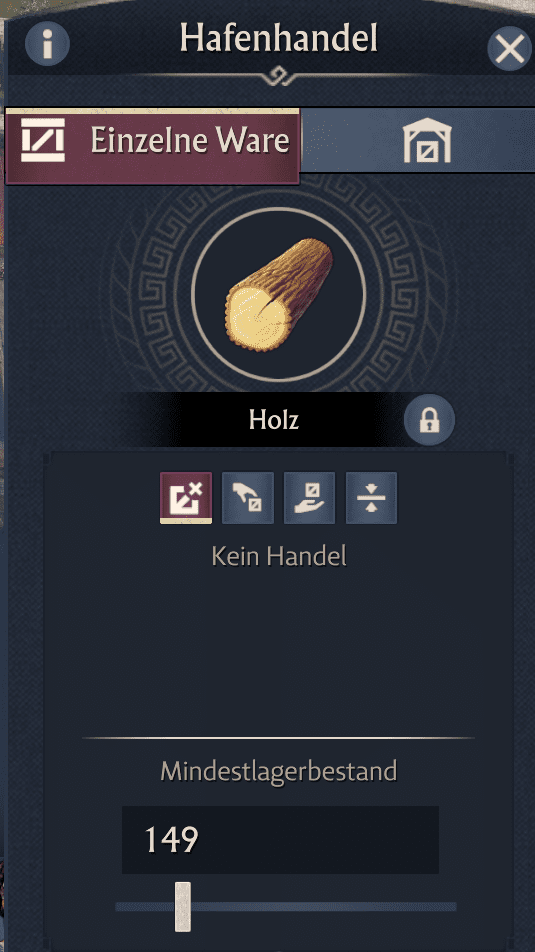
Task: Open the warehouse overview tab icon
Action: (x=427, y=140)
